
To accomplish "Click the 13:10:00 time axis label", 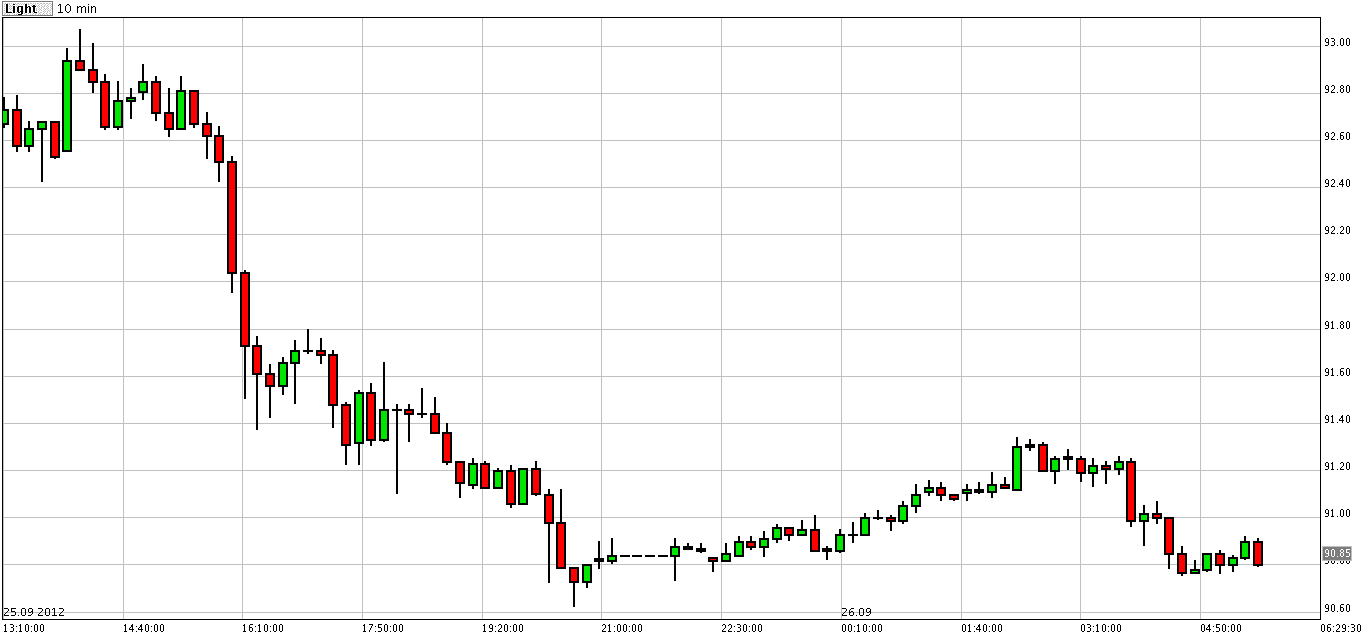I will pos(24,628).
